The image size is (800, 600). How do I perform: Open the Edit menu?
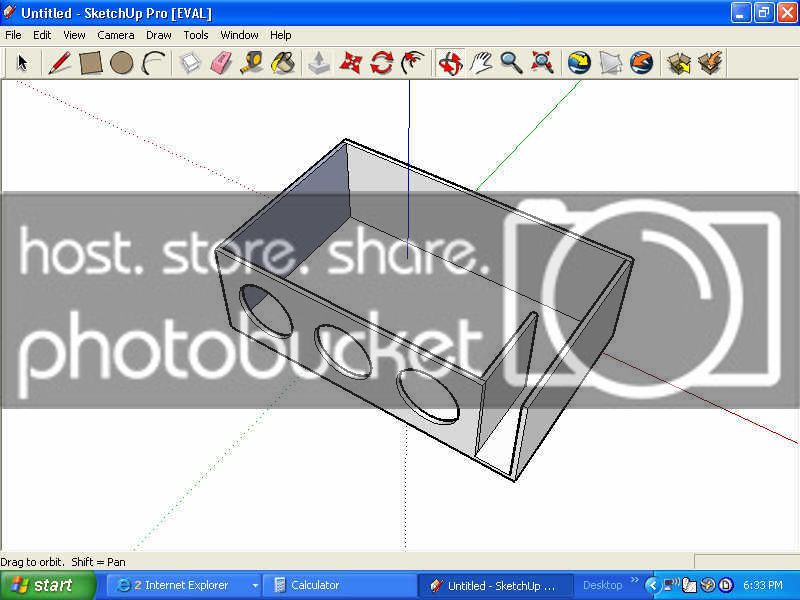pos(42,35)
